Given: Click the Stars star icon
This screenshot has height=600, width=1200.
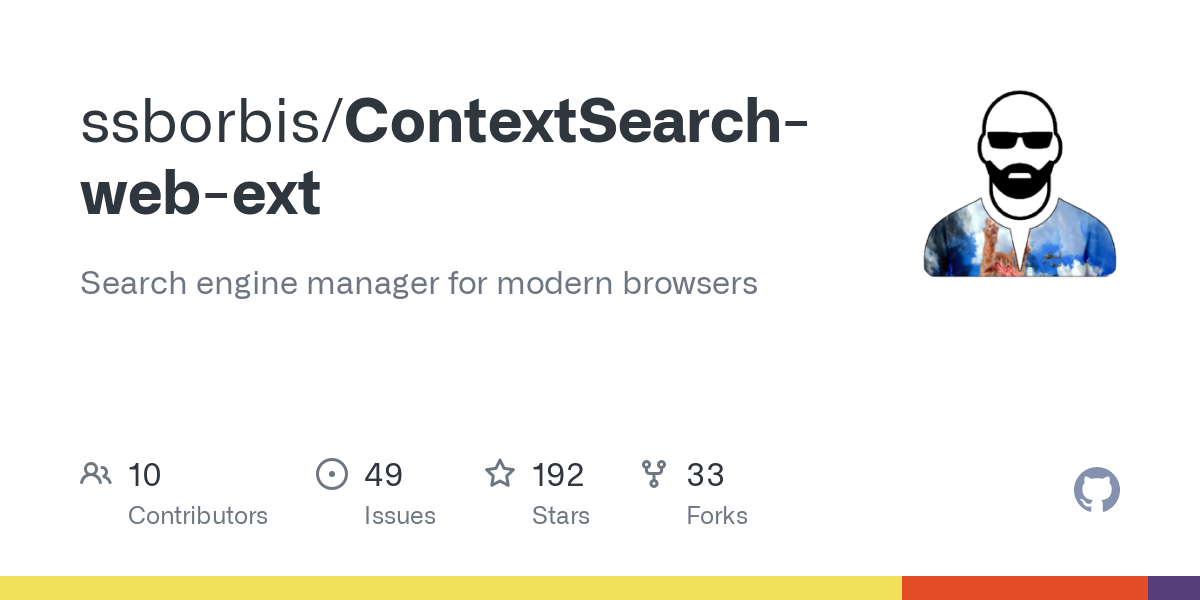Looking at the screenshot, I should tap(500, 474).
